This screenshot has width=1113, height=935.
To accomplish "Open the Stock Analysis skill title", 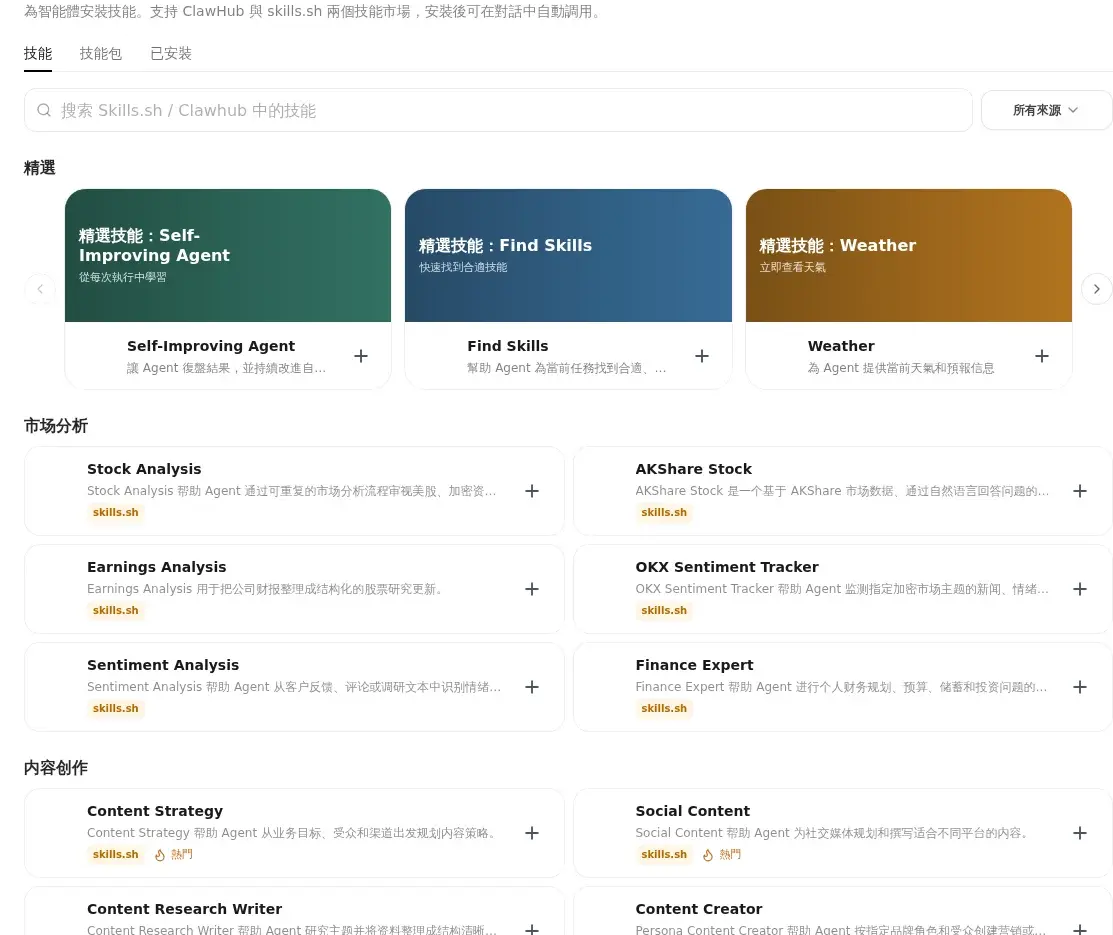I will [144, 469].
